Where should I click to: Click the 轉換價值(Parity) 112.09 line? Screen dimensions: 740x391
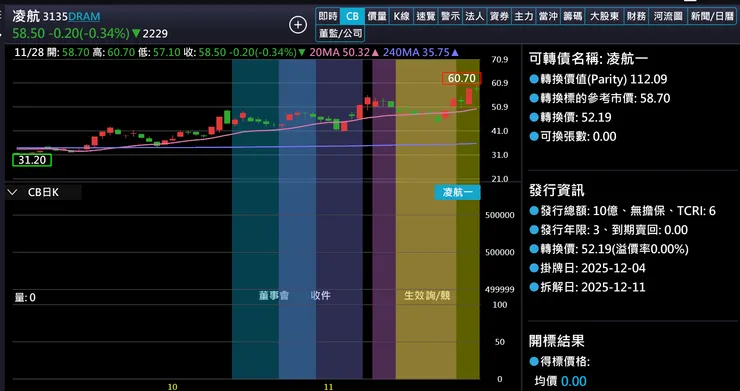pyautogui.click(x=598, y=79)
